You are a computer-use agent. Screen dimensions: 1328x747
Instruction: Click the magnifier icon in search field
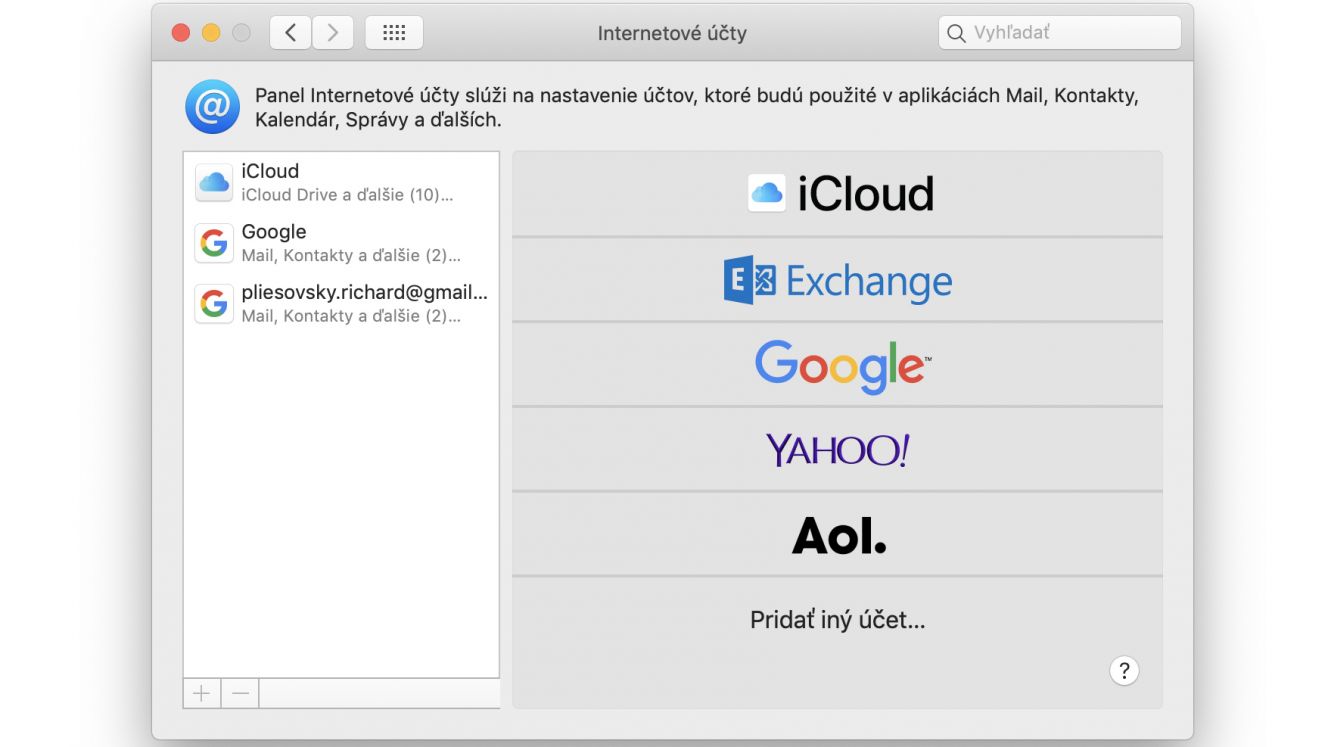[x=956, y=33]
